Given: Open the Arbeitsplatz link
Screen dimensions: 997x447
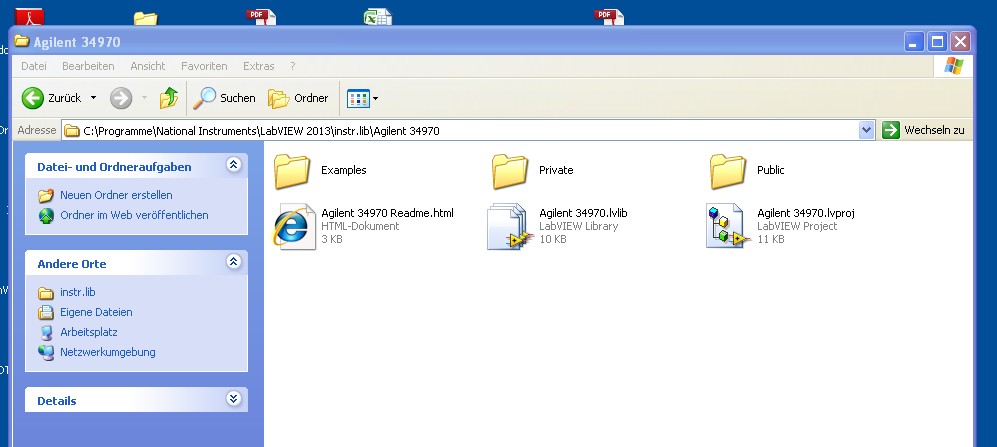Looking at the screenshot, I should (x=89, y=333).
